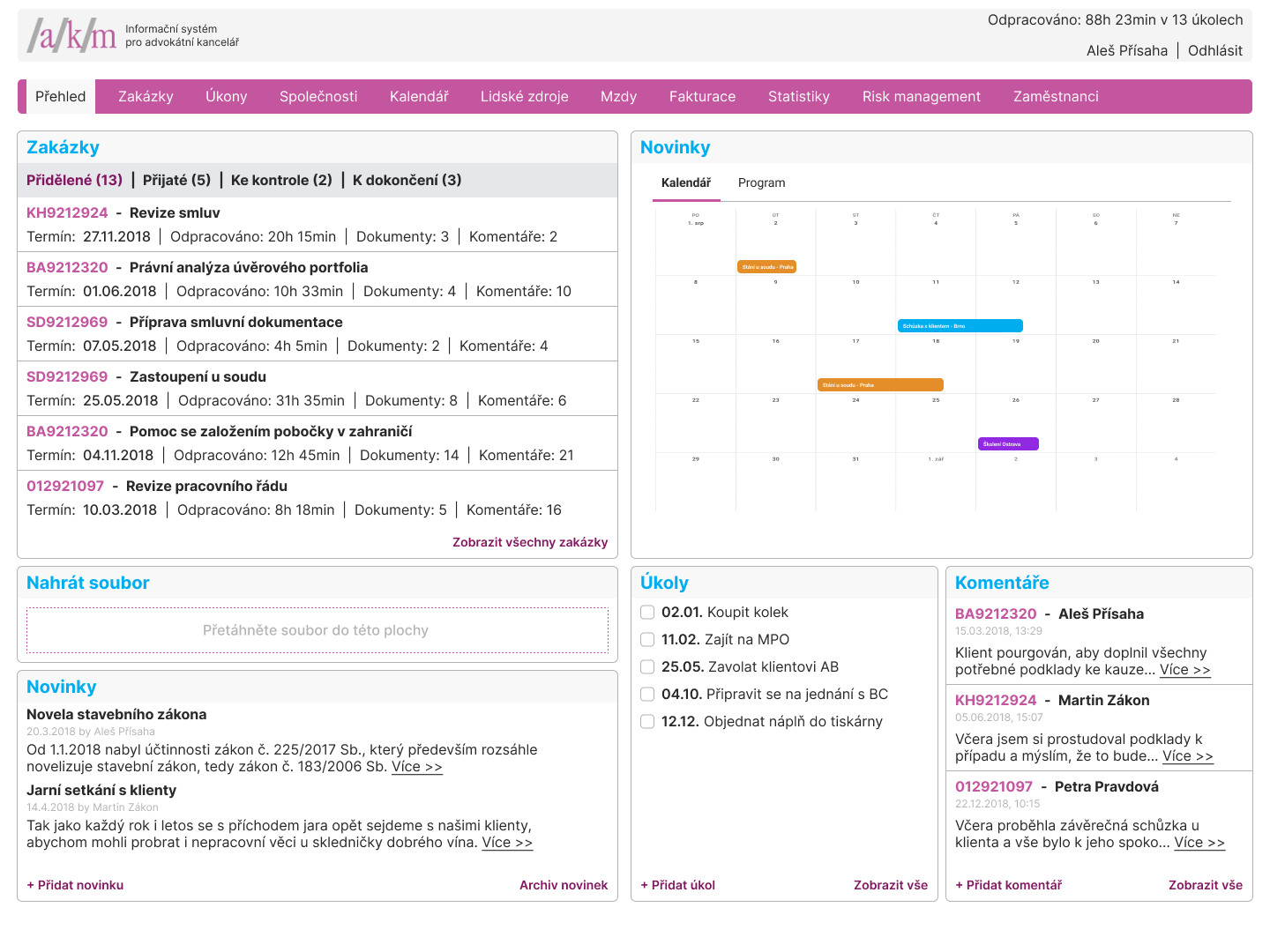Open orange event on day 2
Viewport: 1270px width, 952px height.
click(x=767, y=266)
